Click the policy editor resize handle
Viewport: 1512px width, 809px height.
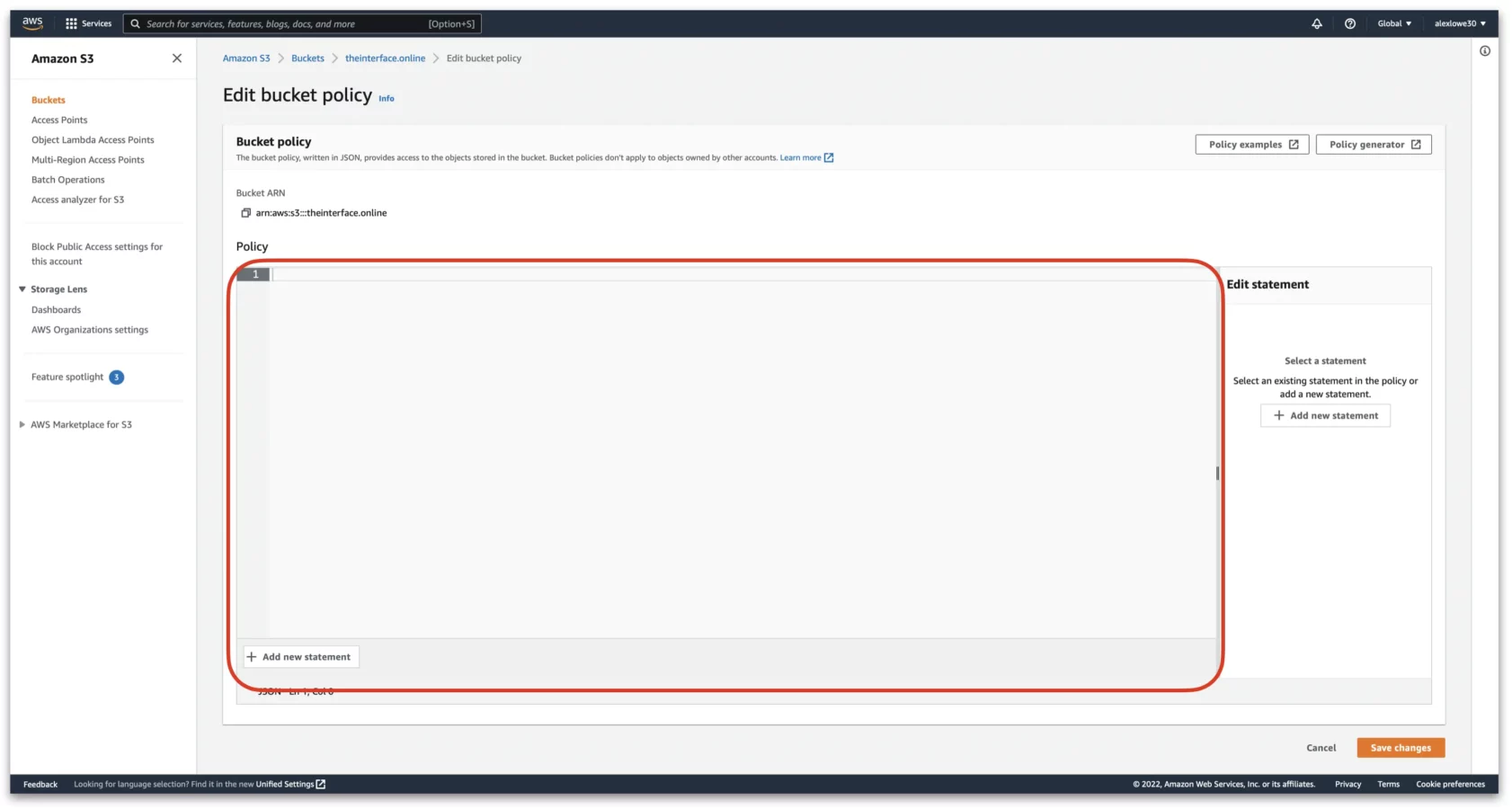click(x=1217, y=473)
